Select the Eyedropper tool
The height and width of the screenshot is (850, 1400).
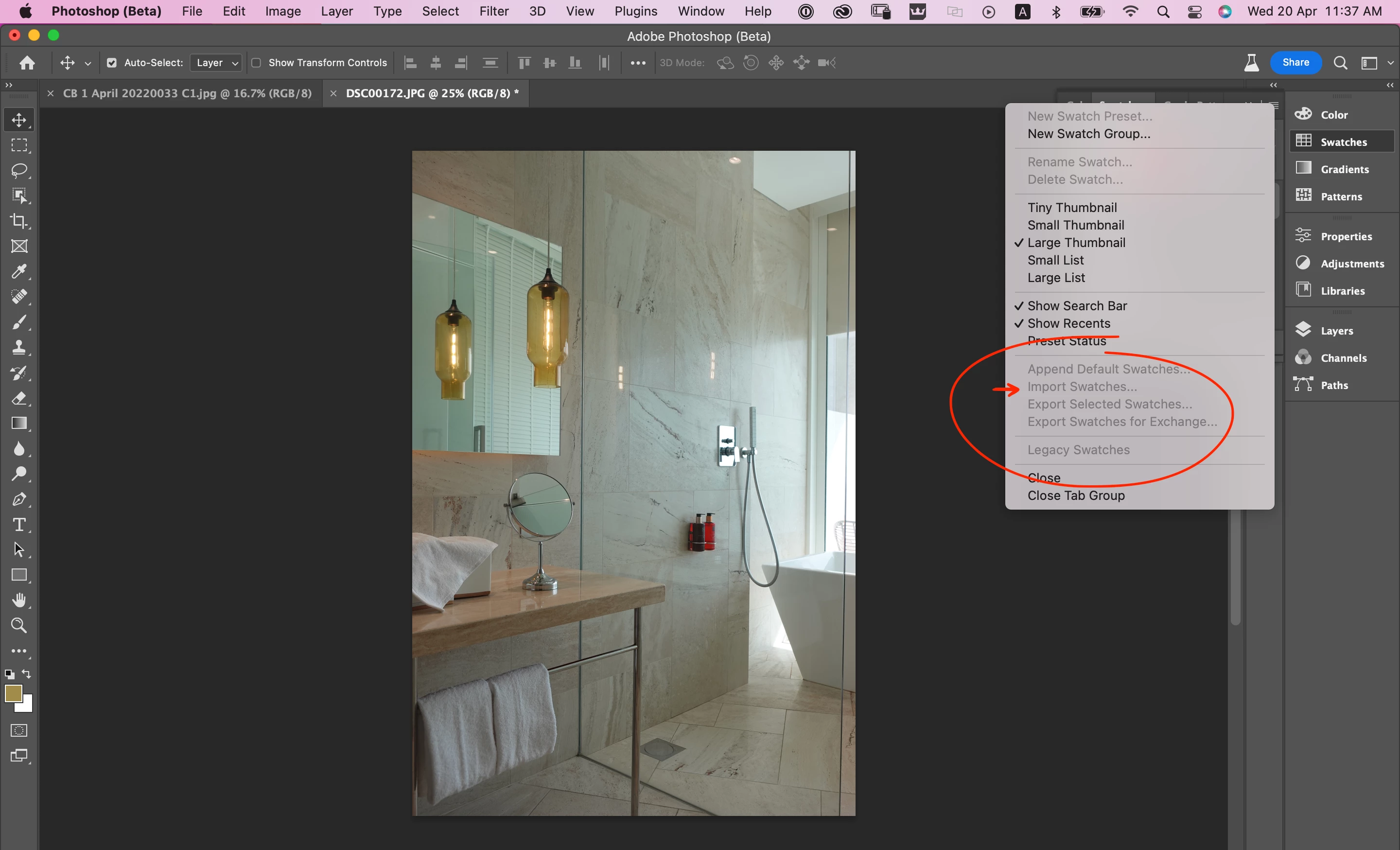pos(19,272)
